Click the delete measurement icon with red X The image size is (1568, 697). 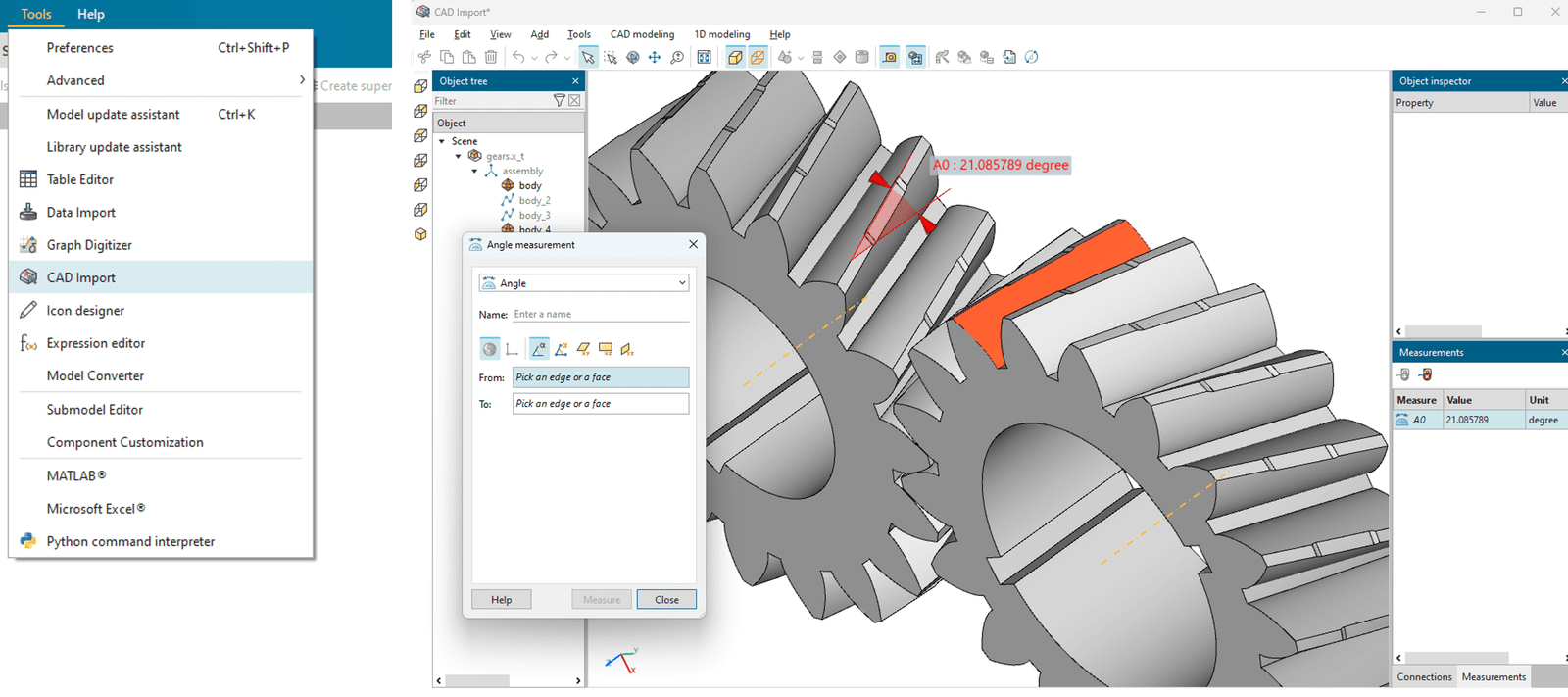pos(1426,374)
